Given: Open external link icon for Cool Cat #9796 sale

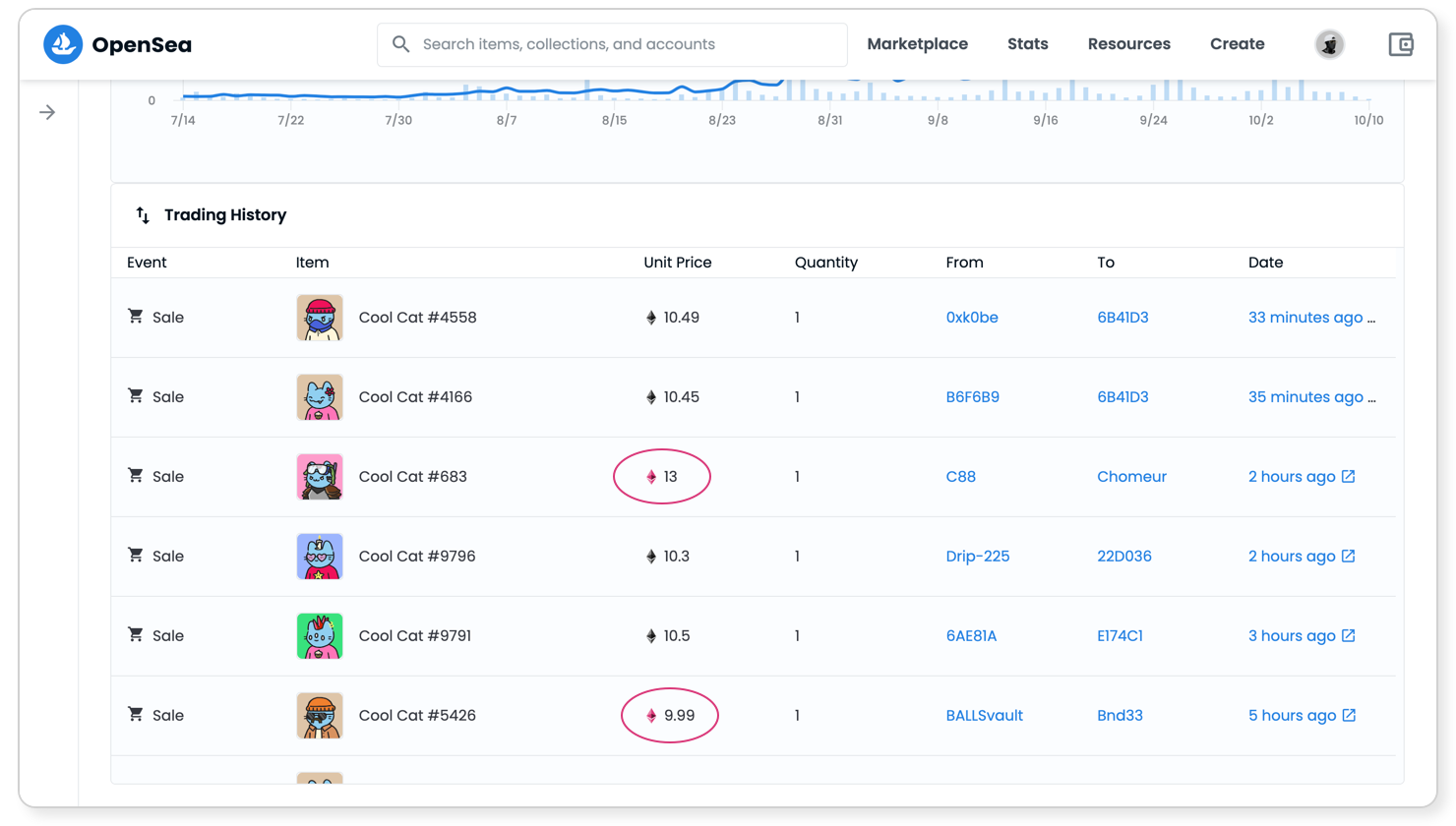Looking at the screenshot, I should click(1349, 556).
